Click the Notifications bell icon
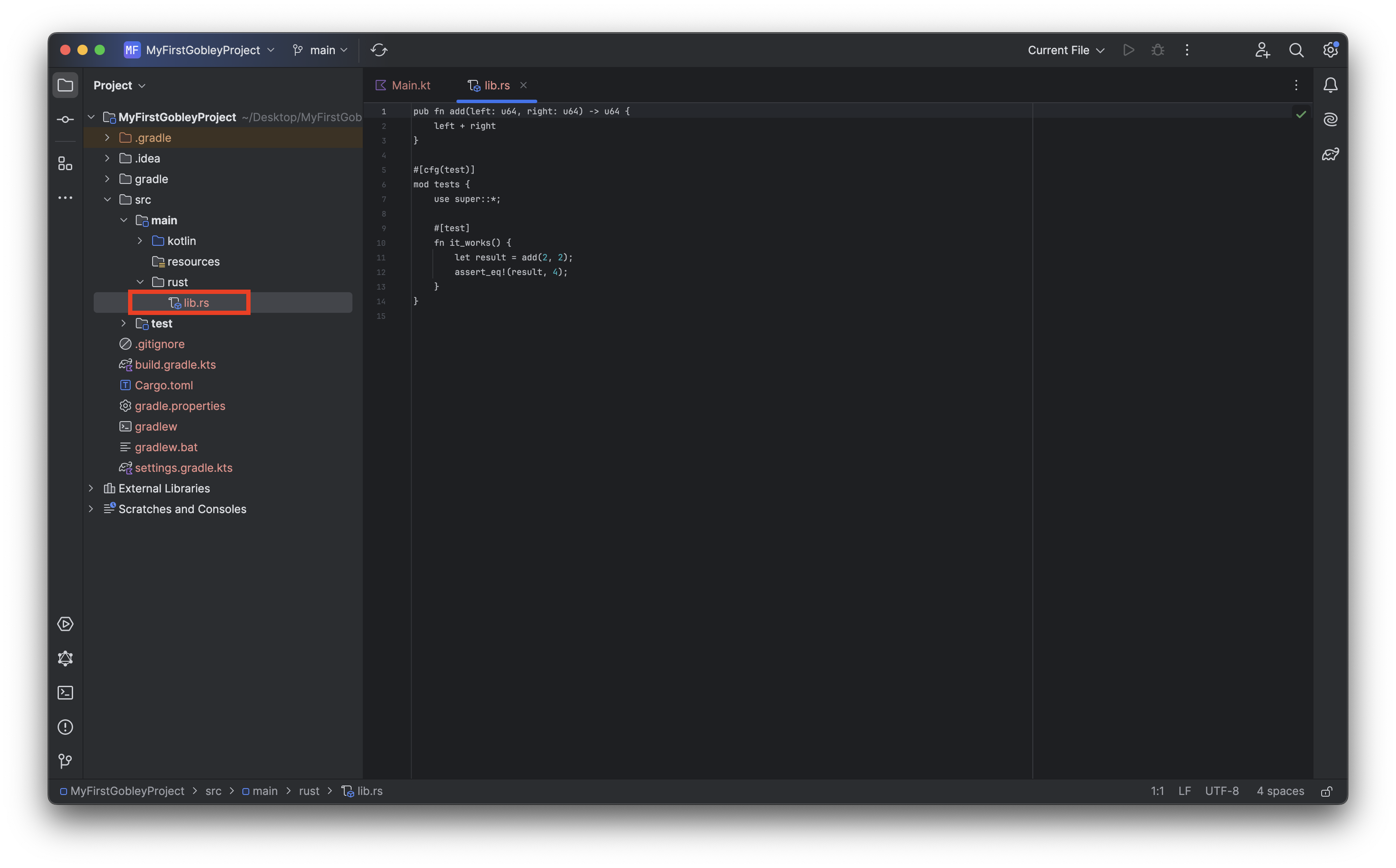 [1330, 85]
